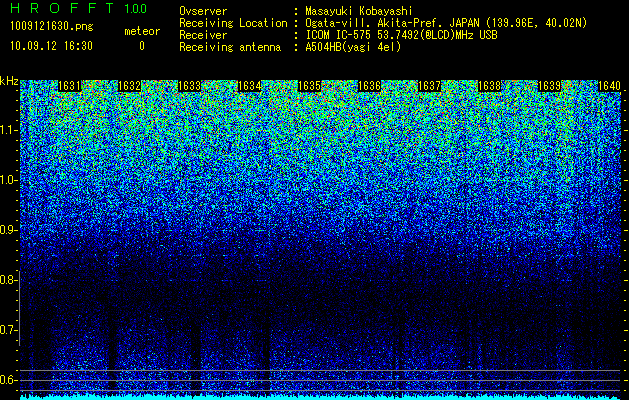
Task: Click the 0.6 frequency axis label
Action: pos(7,380)
